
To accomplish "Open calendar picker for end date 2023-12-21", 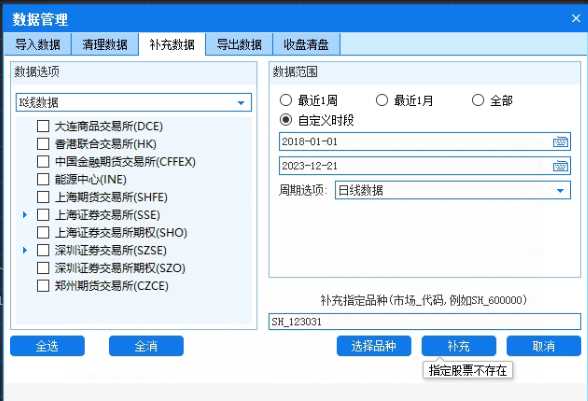I will (560, 166).
